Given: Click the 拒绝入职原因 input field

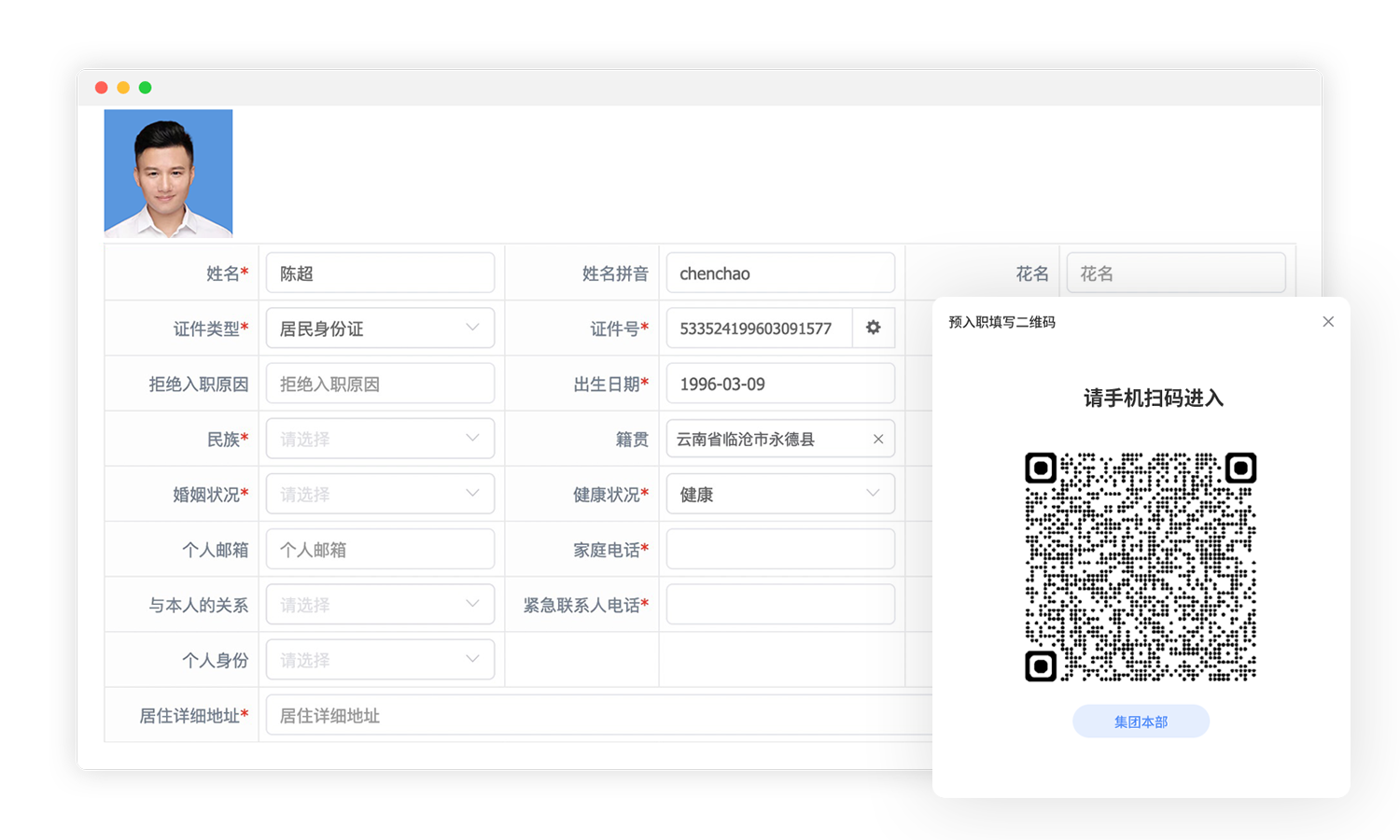Looking at the screenshot, I should (x=380, y=384).
